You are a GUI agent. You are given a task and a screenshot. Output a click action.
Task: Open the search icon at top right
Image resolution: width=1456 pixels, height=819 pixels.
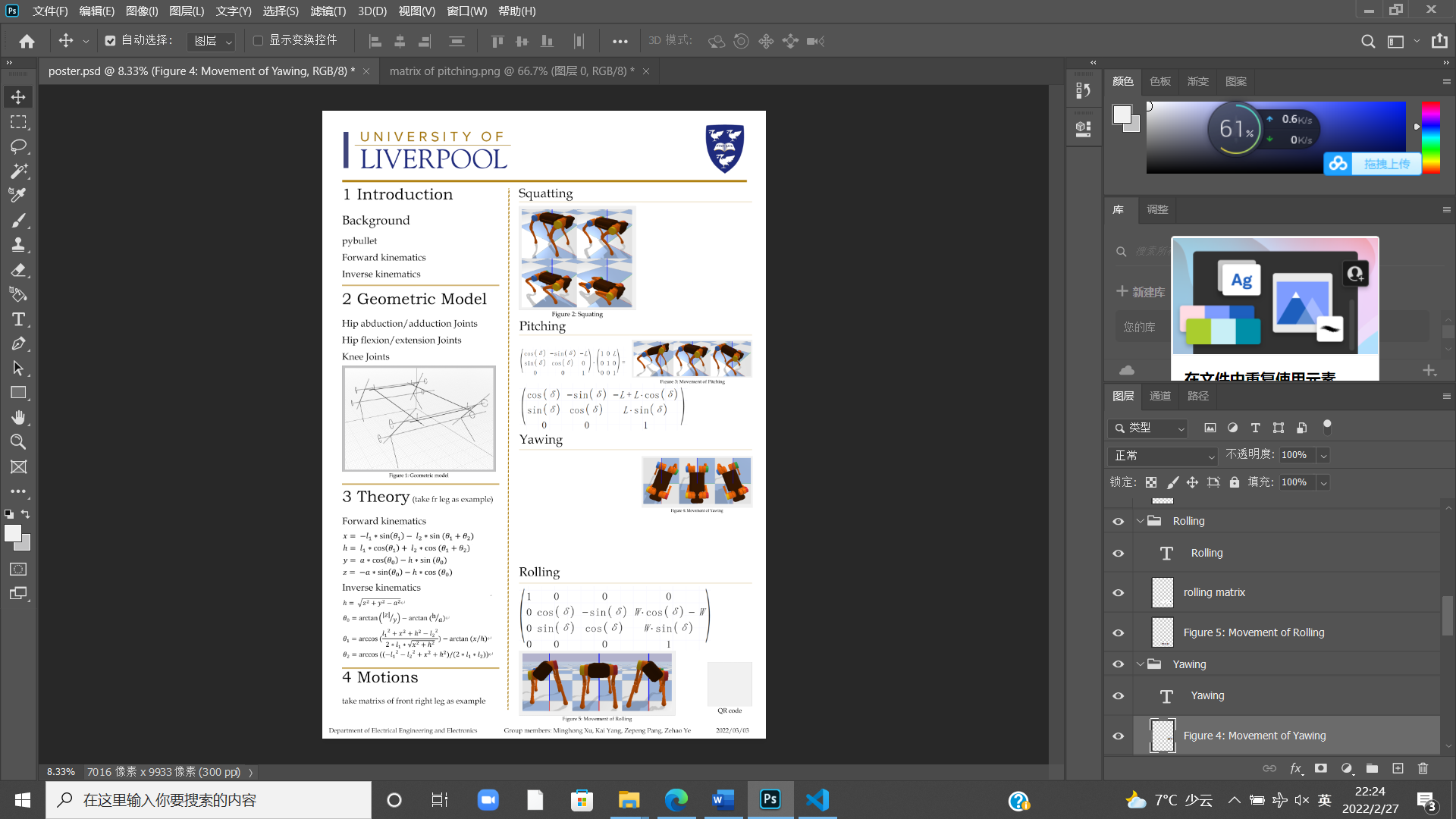[1367, 41]
